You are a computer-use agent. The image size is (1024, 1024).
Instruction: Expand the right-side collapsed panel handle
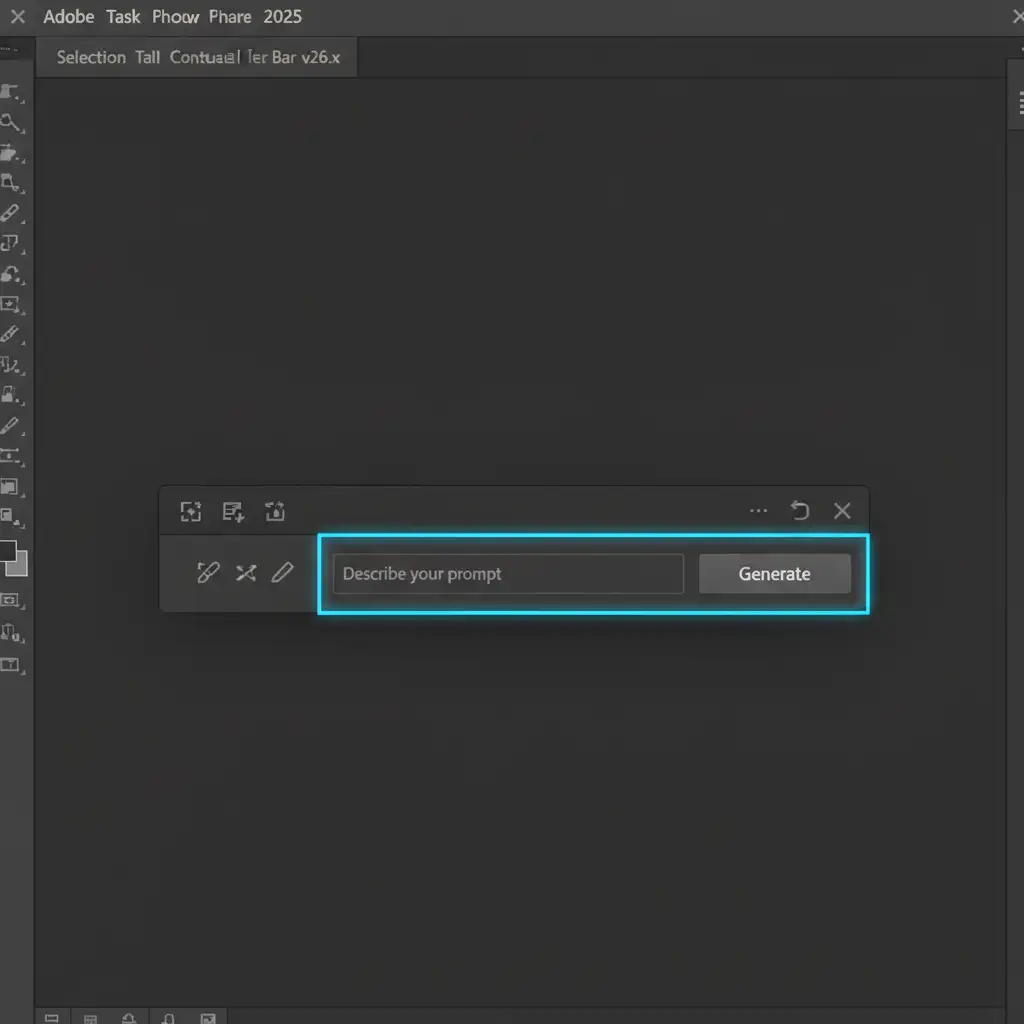pyautogui.click(x=1020, y=102)
